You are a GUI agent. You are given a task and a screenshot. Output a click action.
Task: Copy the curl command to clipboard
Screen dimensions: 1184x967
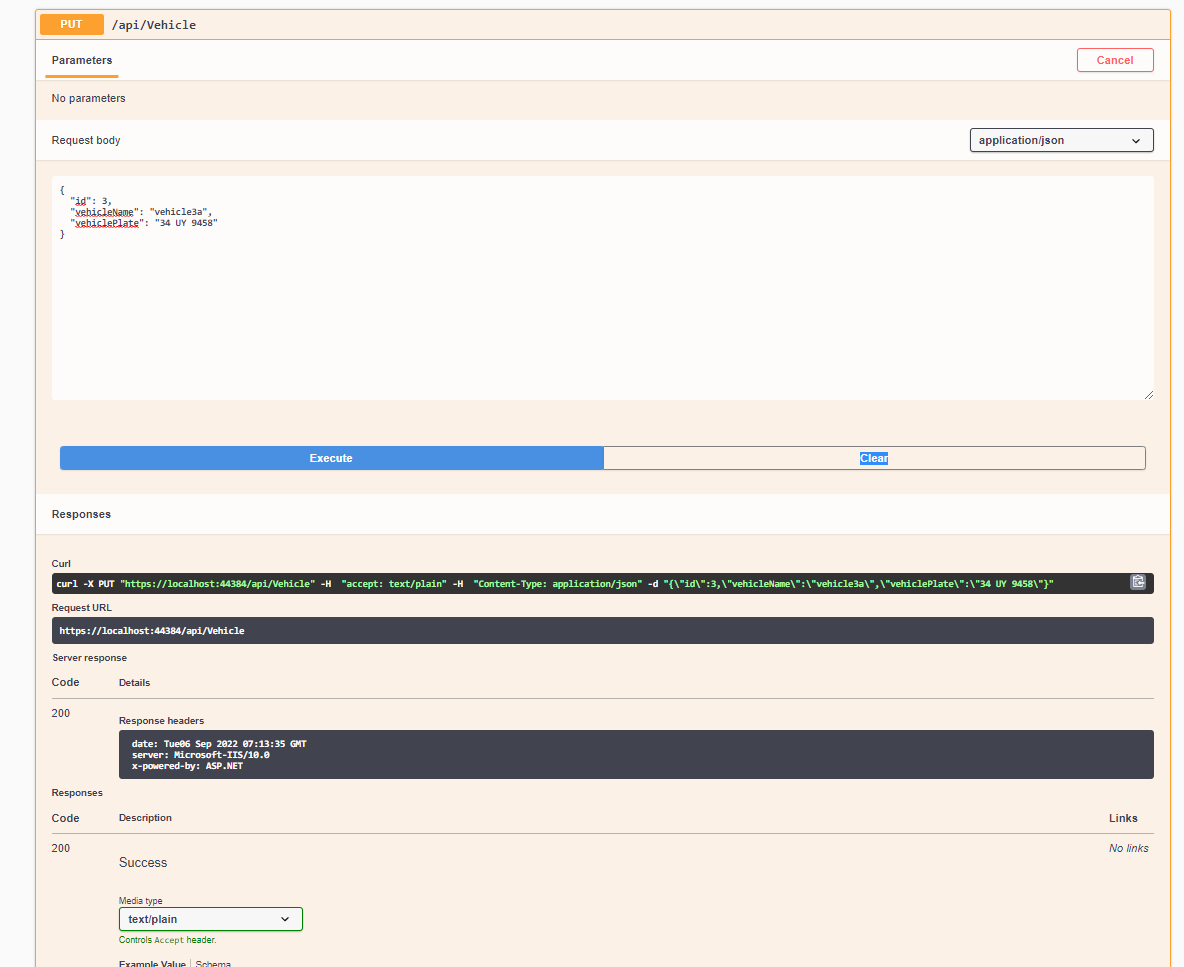1138,582
